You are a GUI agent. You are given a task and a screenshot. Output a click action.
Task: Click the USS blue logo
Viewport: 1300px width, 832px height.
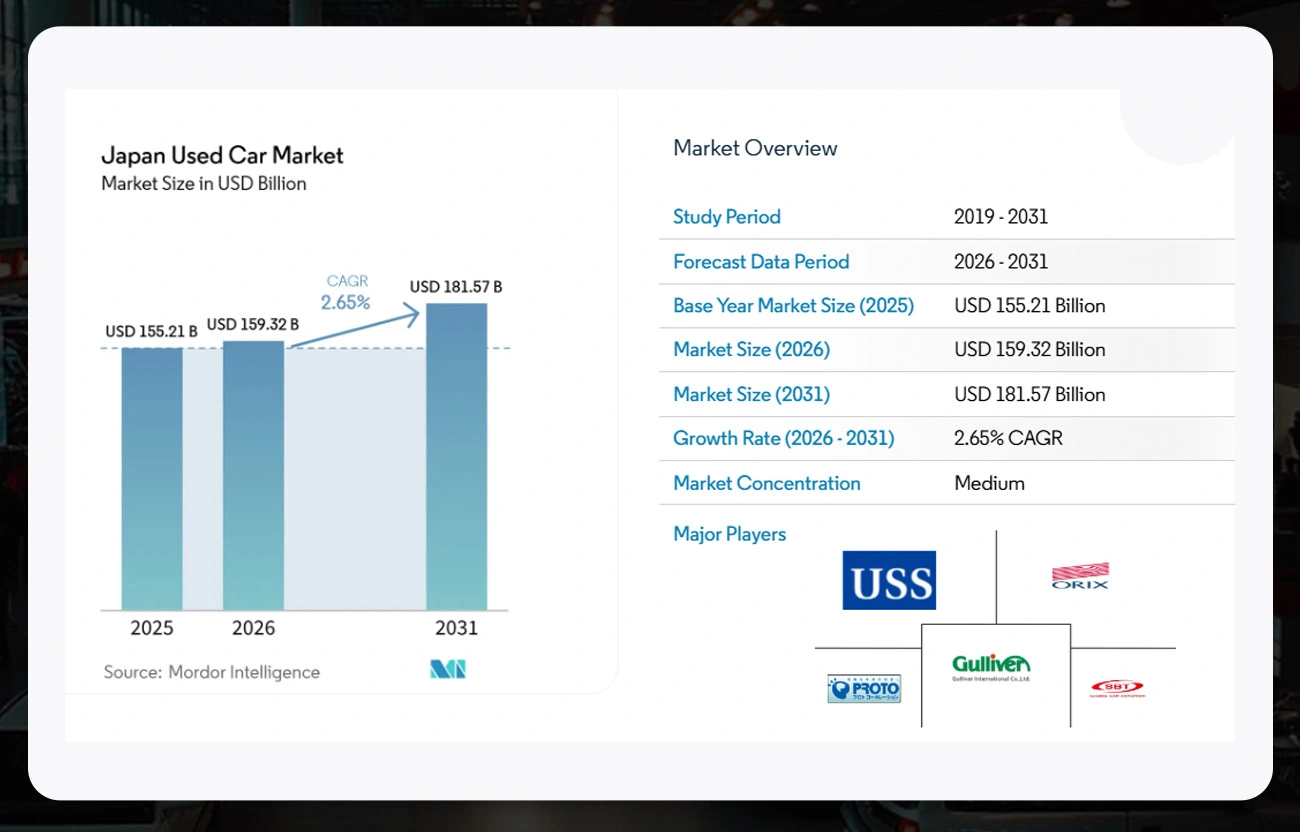coord(889,580)
